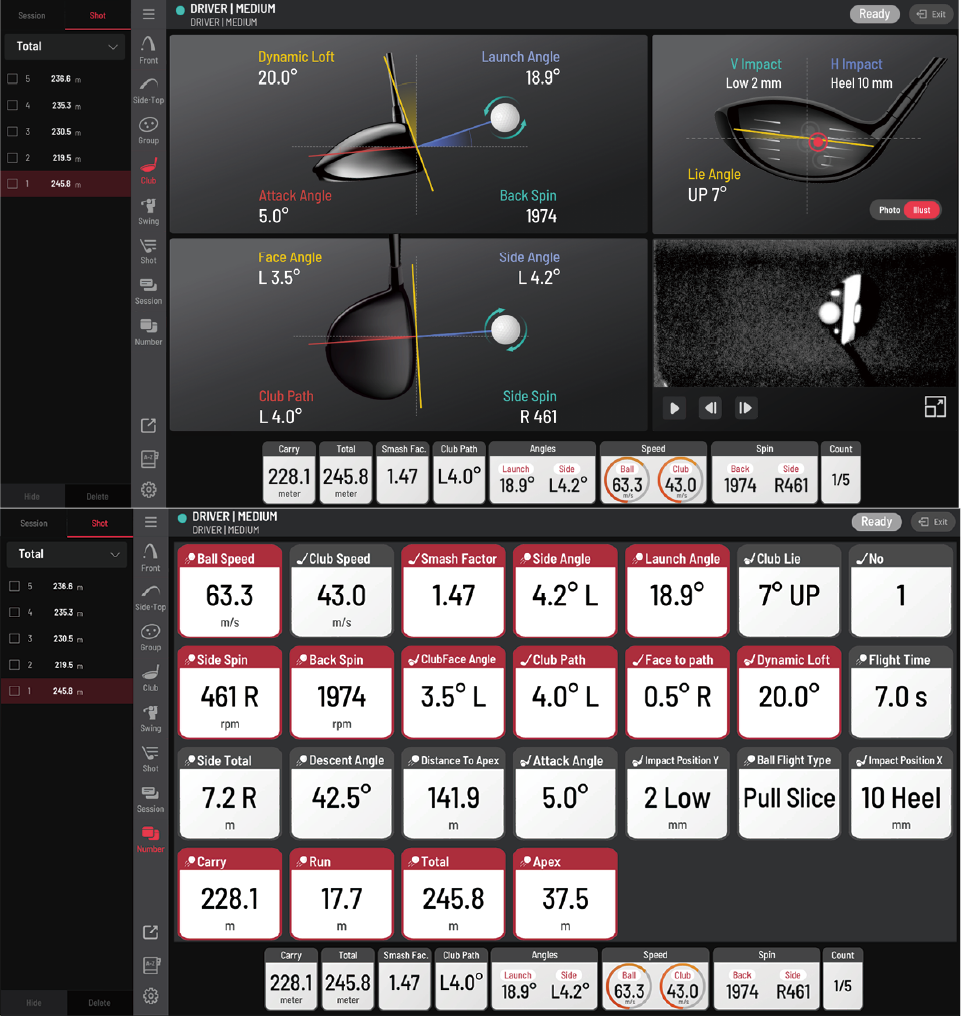Select Shot tab in number-grid screen
The width and height of the screenshot is (961, 1017).
[x=100, y=523]
